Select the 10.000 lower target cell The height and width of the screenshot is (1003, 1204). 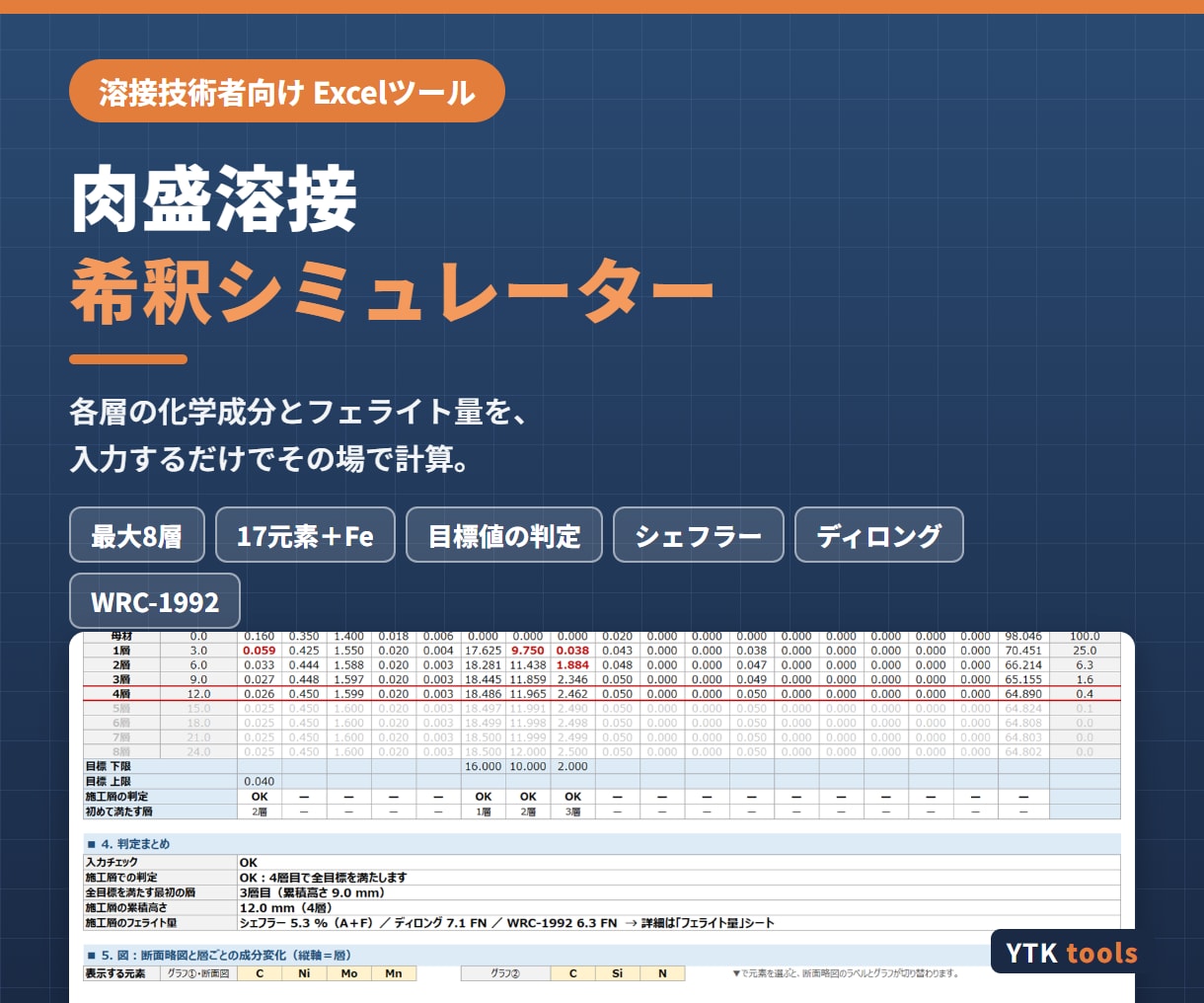pos(528,766)
